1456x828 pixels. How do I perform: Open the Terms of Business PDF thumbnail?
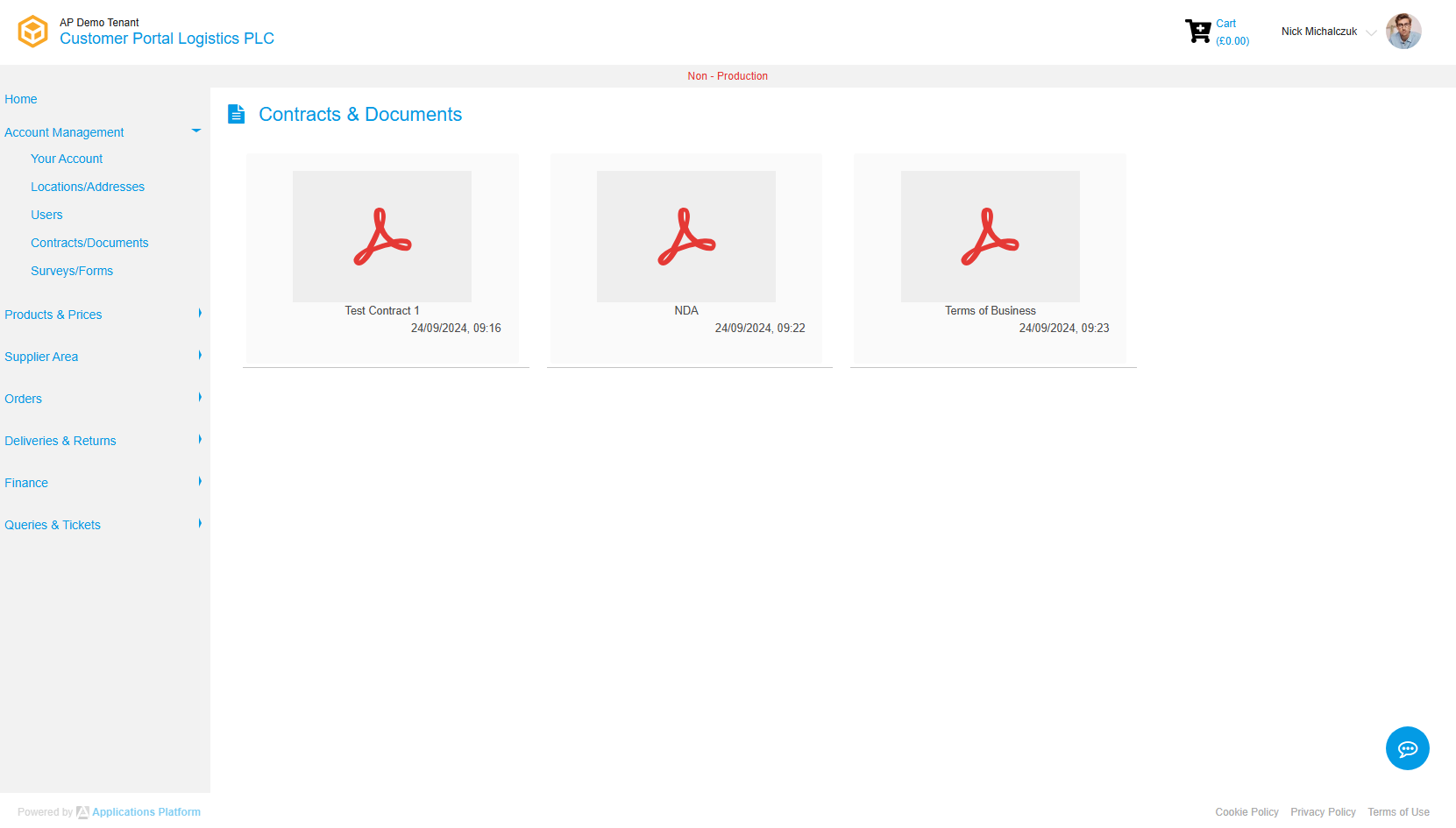tap(991, 237)
